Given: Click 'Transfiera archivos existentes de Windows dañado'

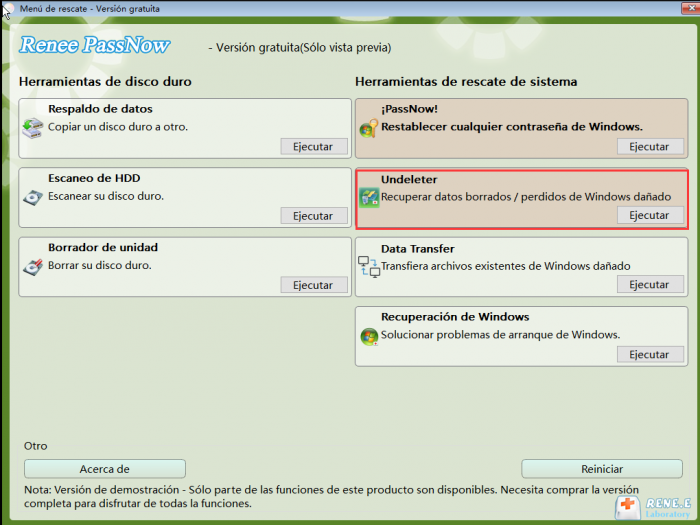Looking at the screenshot, I should coord(505,266).
